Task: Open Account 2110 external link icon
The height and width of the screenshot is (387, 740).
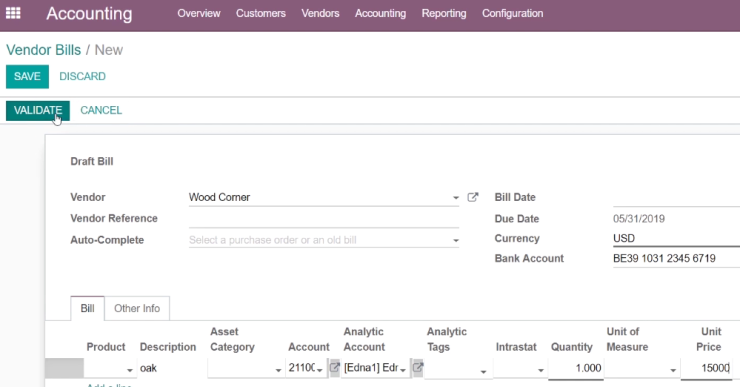Action: tap(334, 367)
